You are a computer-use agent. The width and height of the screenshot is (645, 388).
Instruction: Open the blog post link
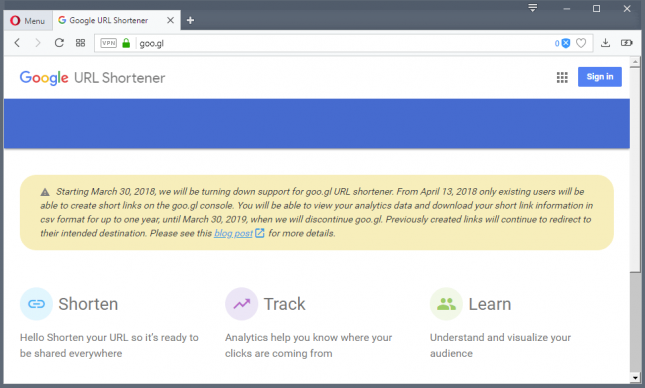233,233
